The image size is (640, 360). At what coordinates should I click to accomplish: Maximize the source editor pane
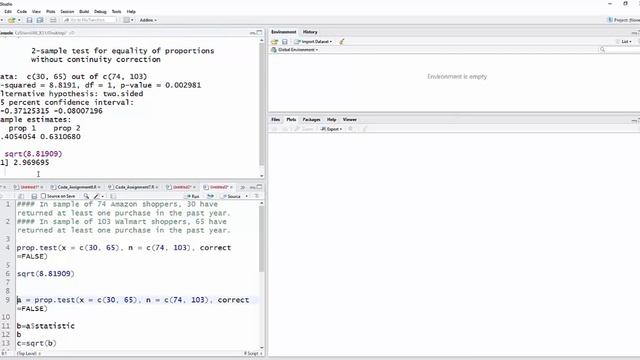tap(259, 187)
